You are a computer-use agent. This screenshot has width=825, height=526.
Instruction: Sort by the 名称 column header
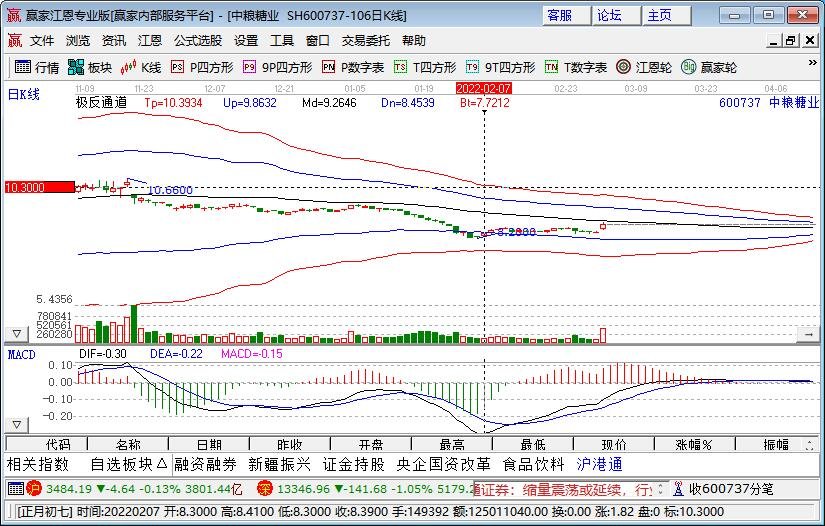coord(128,444)
